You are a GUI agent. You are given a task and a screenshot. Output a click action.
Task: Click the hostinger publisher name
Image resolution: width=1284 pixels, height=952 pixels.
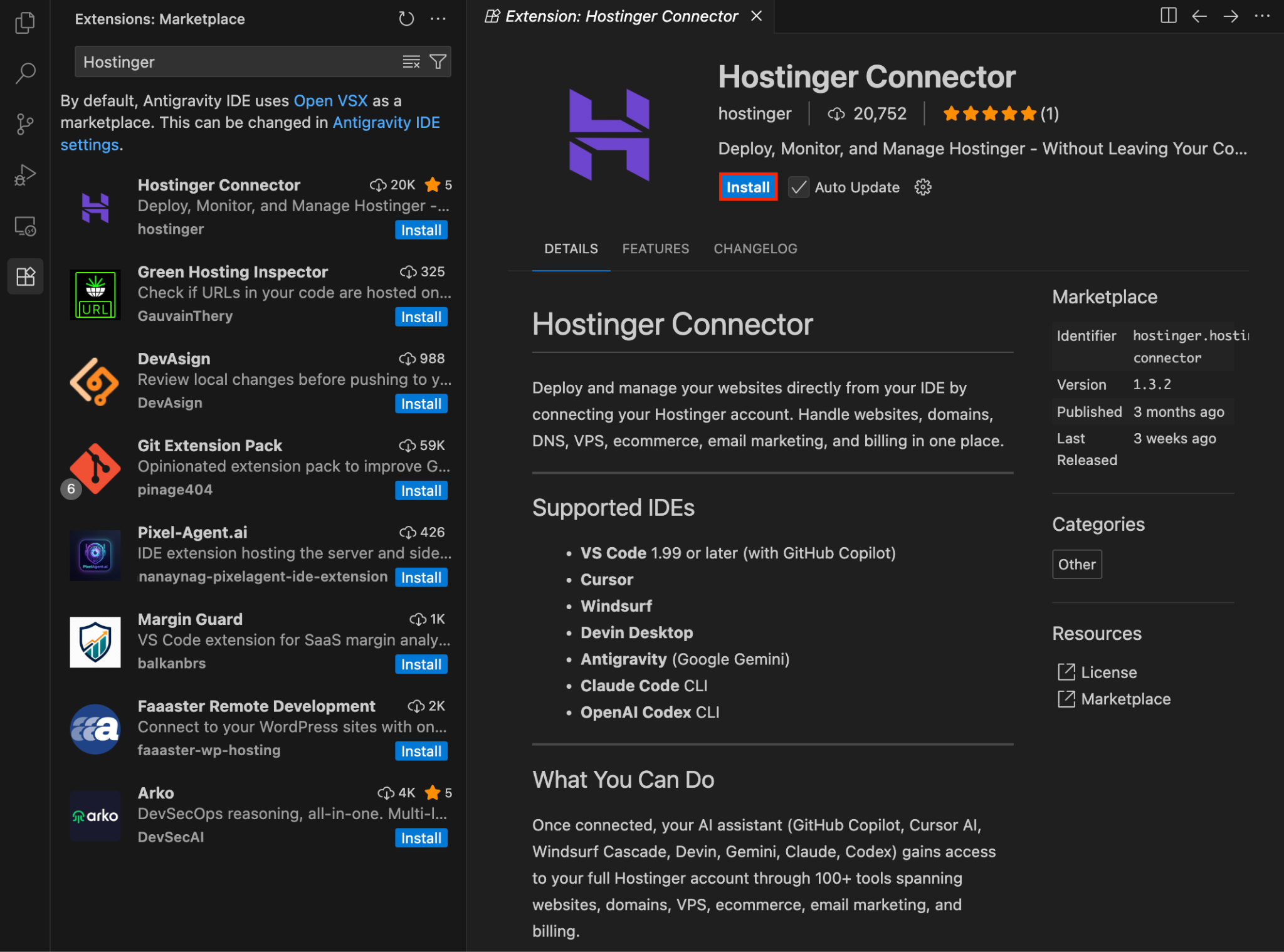pyautogui.click(x=755, y=113)
